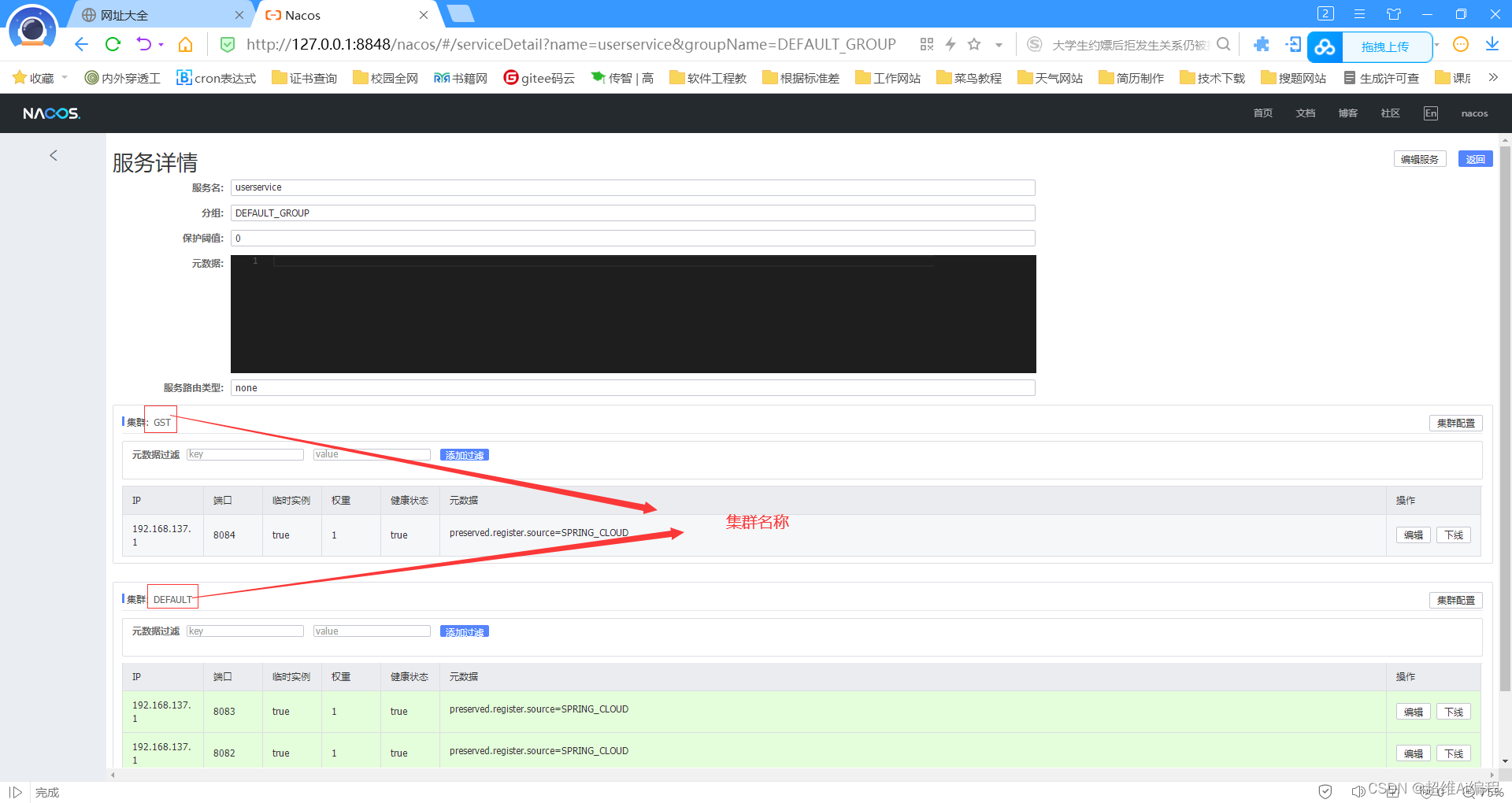Click 下线 for the port 8084 instance

click(1454, 535)
